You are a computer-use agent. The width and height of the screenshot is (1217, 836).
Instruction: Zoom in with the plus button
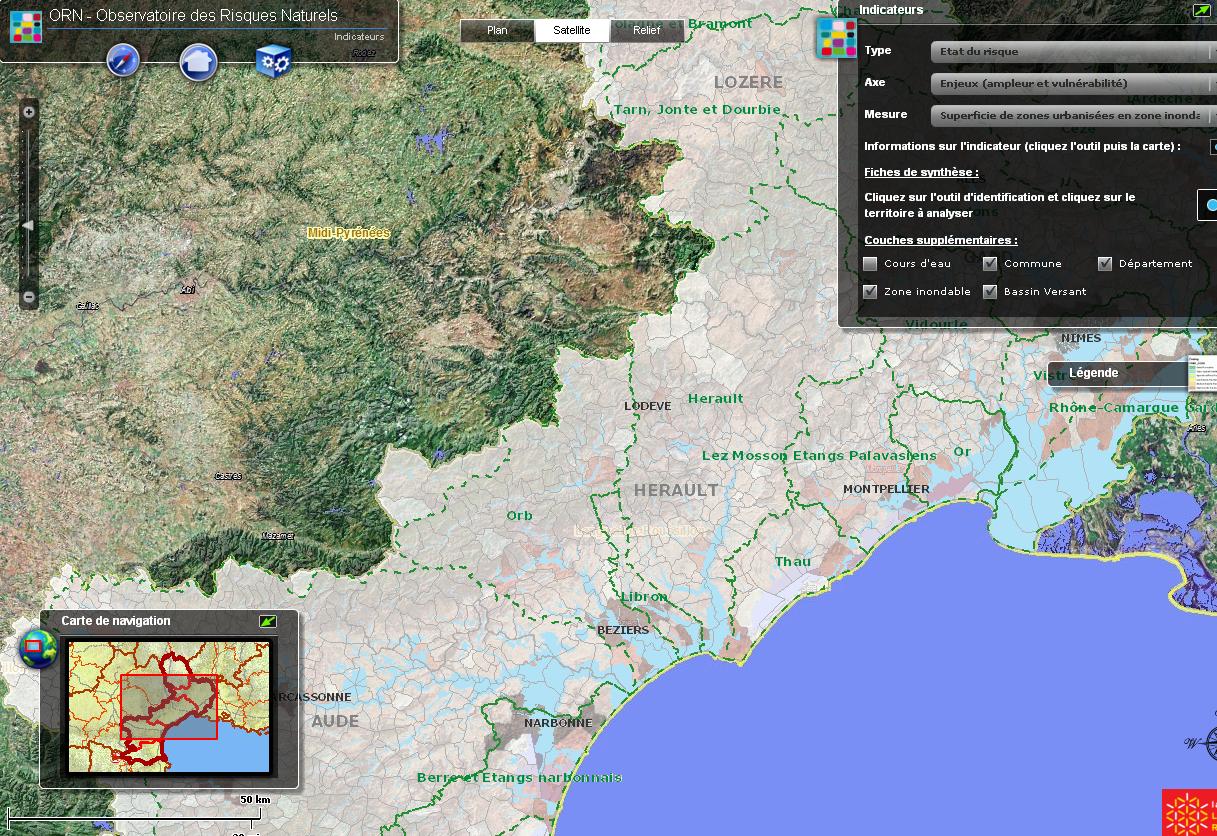[29, 112]
